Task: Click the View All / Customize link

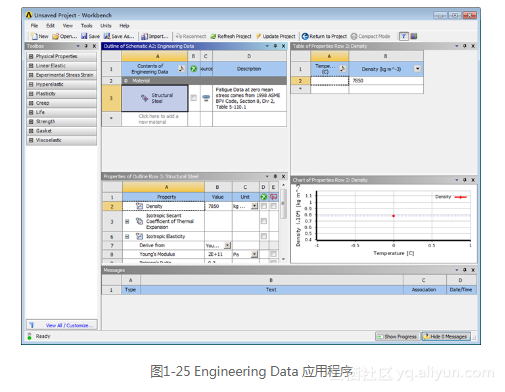Action: (x=69, y=325)
